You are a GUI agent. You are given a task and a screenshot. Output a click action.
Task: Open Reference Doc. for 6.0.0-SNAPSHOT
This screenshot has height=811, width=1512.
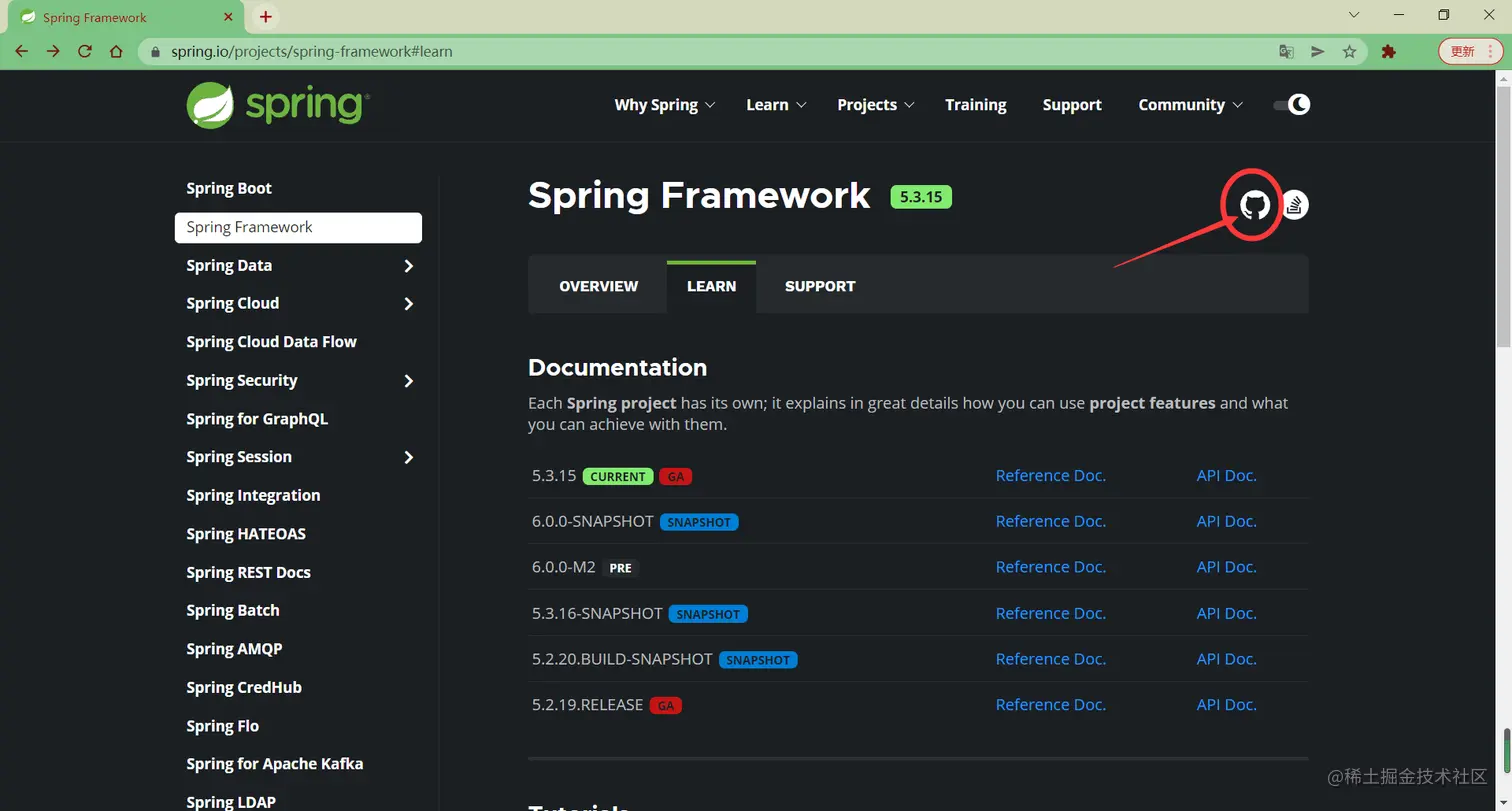(x=1051, y=521)
